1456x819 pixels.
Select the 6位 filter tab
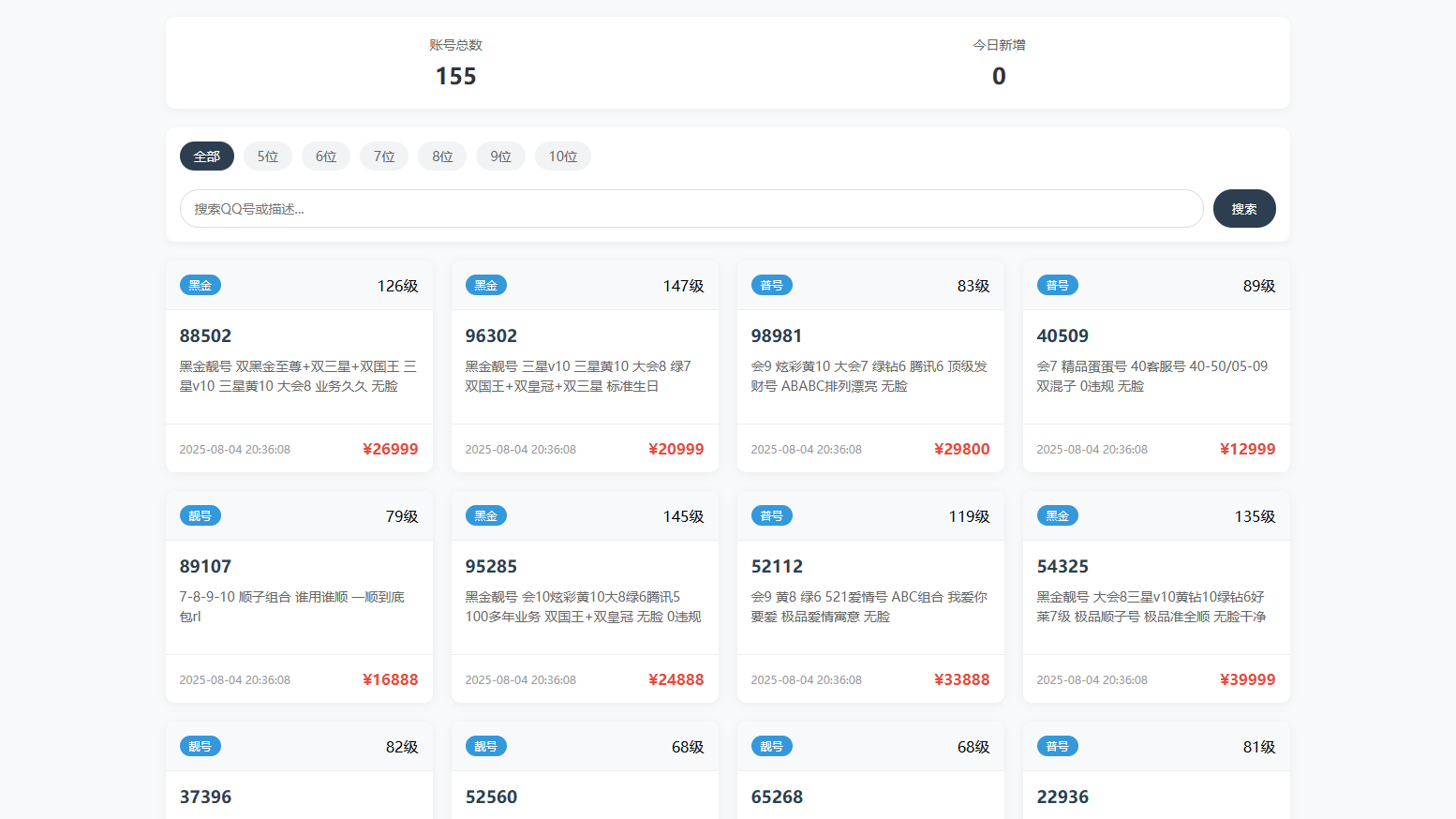coord(325,156)
